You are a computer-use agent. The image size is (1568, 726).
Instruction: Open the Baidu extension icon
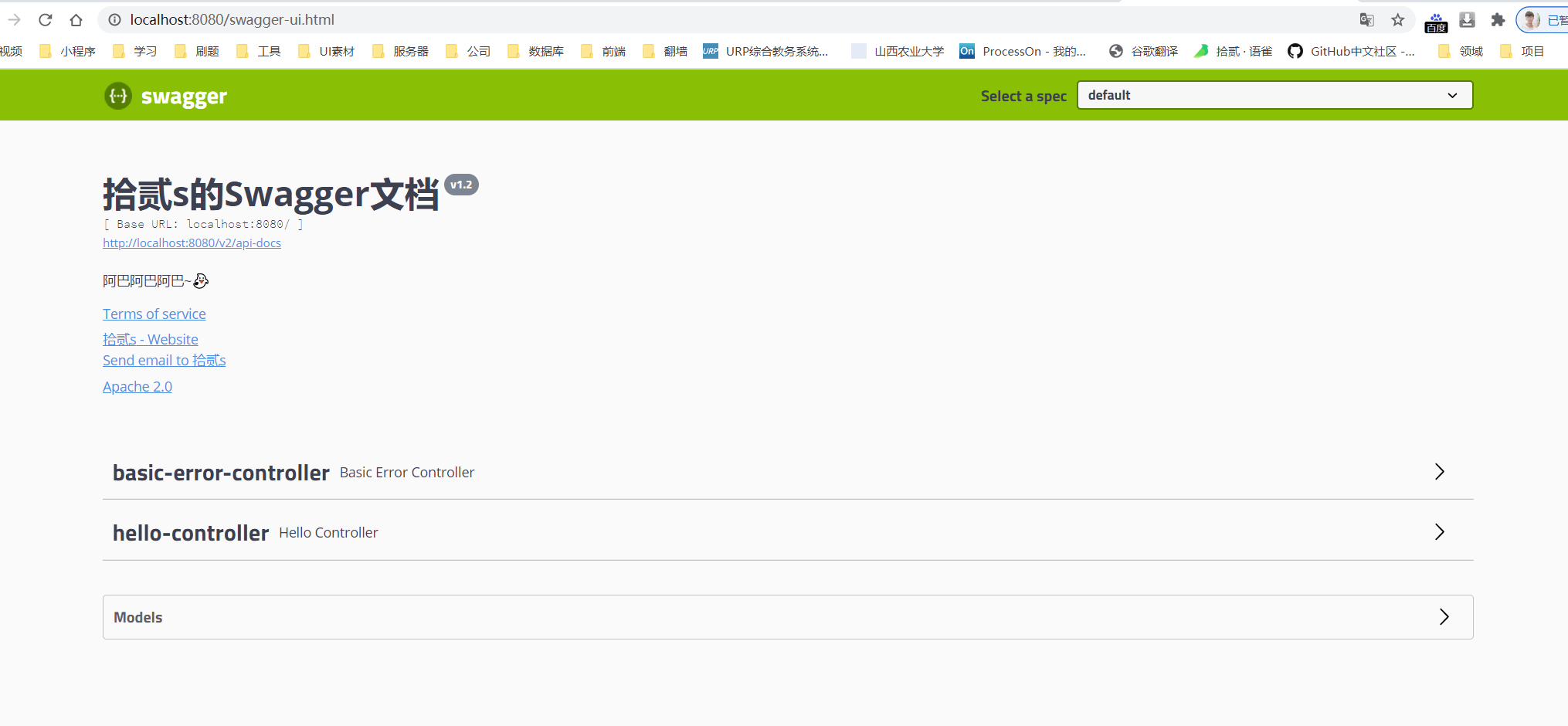click(1436, 22)
